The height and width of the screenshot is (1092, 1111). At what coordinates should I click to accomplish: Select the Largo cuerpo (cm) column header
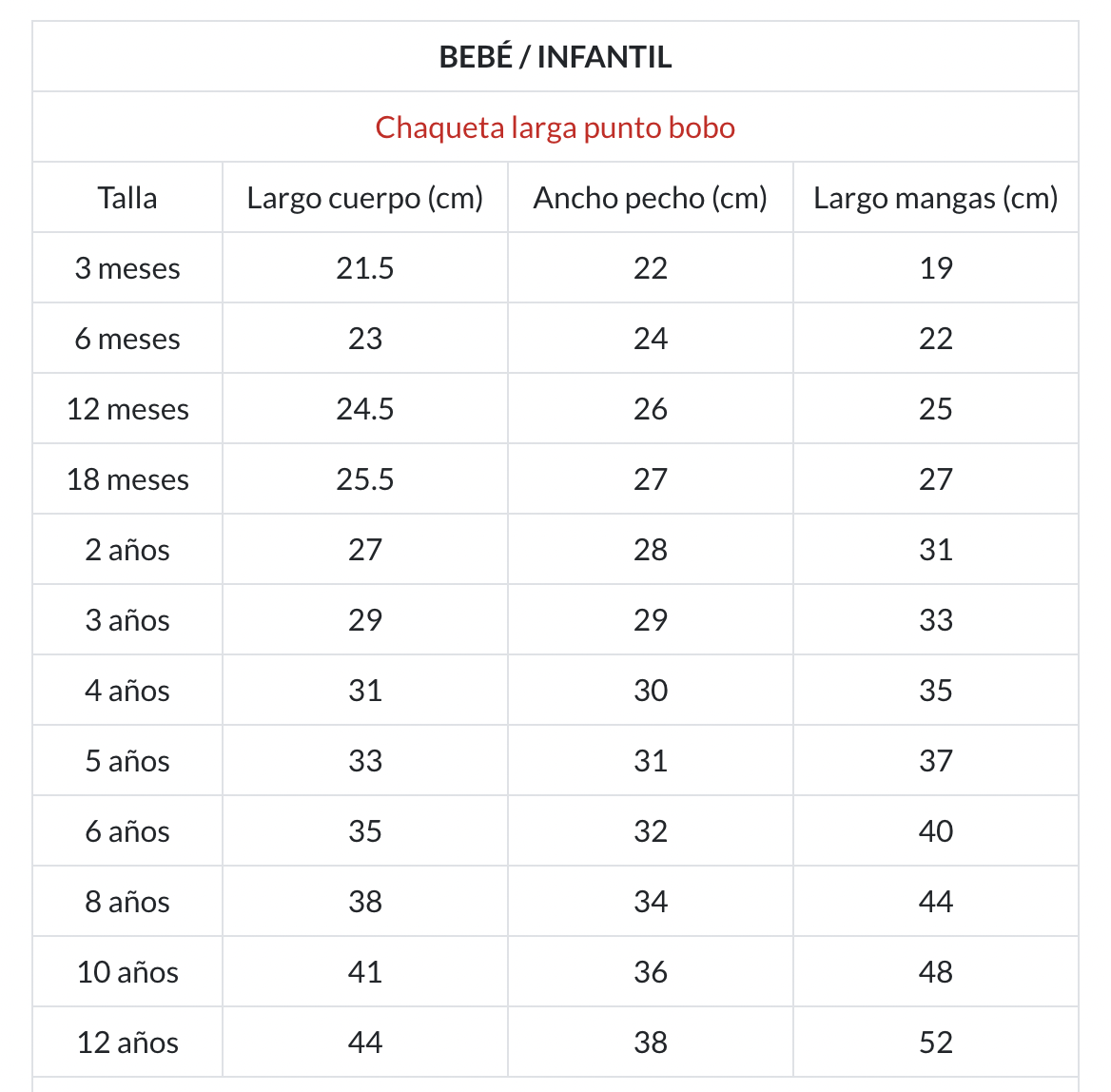click(365, 198)
